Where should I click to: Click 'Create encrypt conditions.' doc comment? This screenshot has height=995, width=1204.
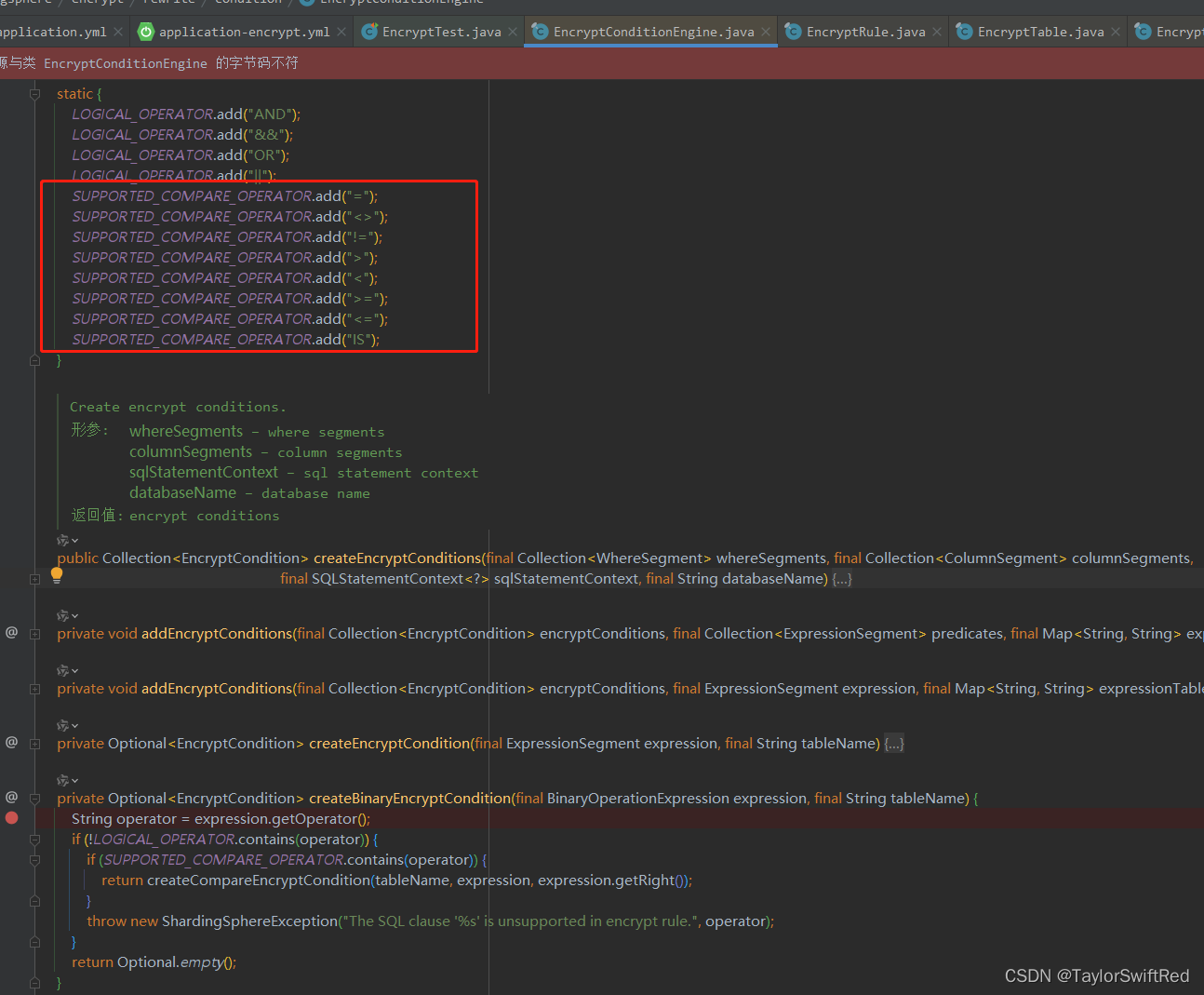178,407
